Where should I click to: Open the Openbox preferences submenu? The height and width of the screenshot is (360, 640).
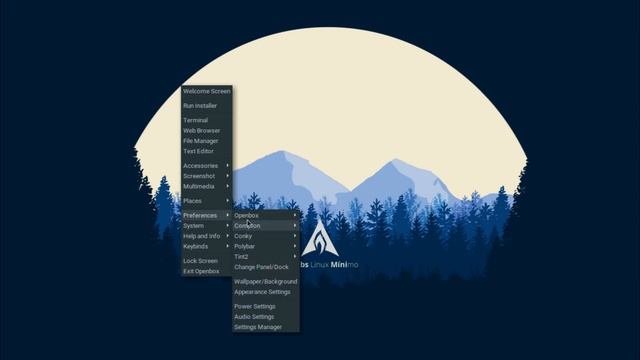coord(266,216)
